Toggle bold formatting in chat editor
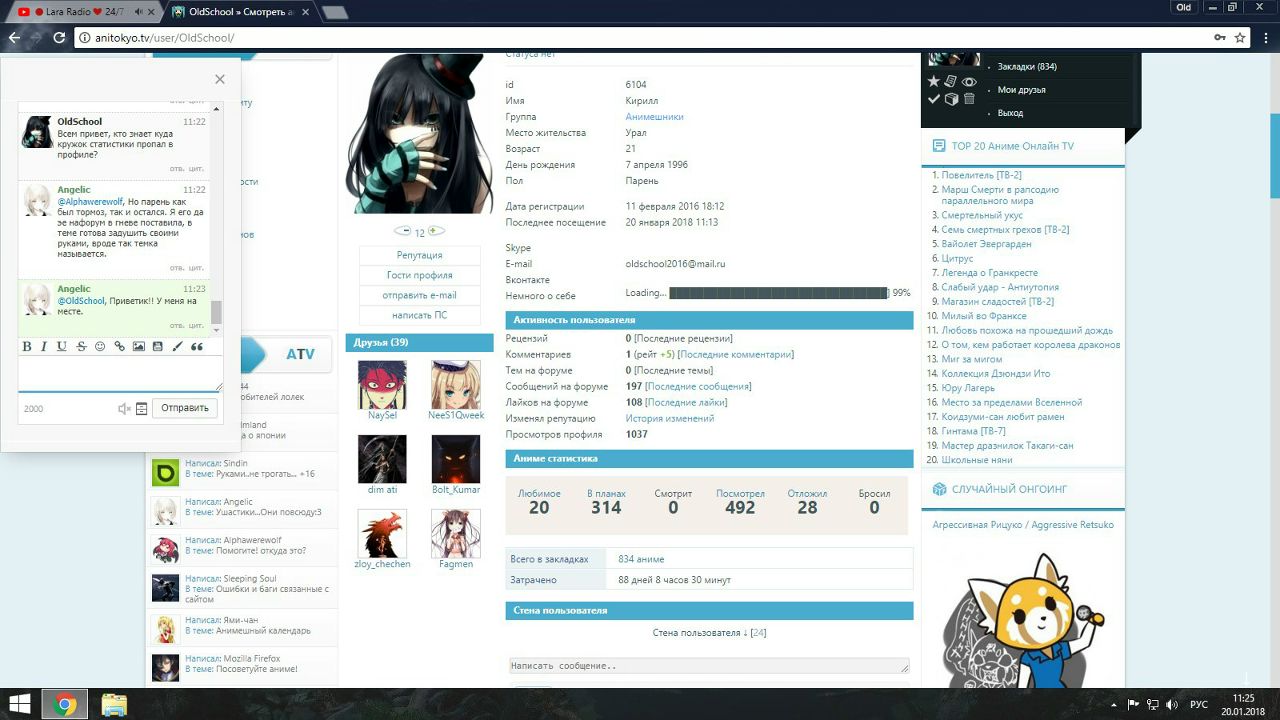Viewport: 1280px width, 720px height. pos(27,347)
